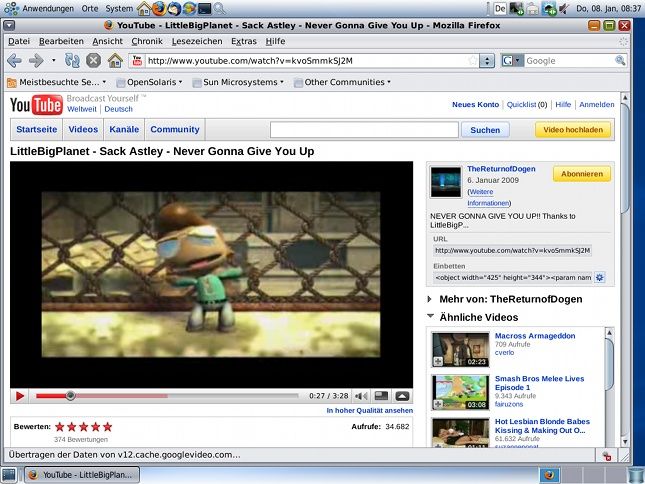Click the Deutsch language link

point(118,109)
